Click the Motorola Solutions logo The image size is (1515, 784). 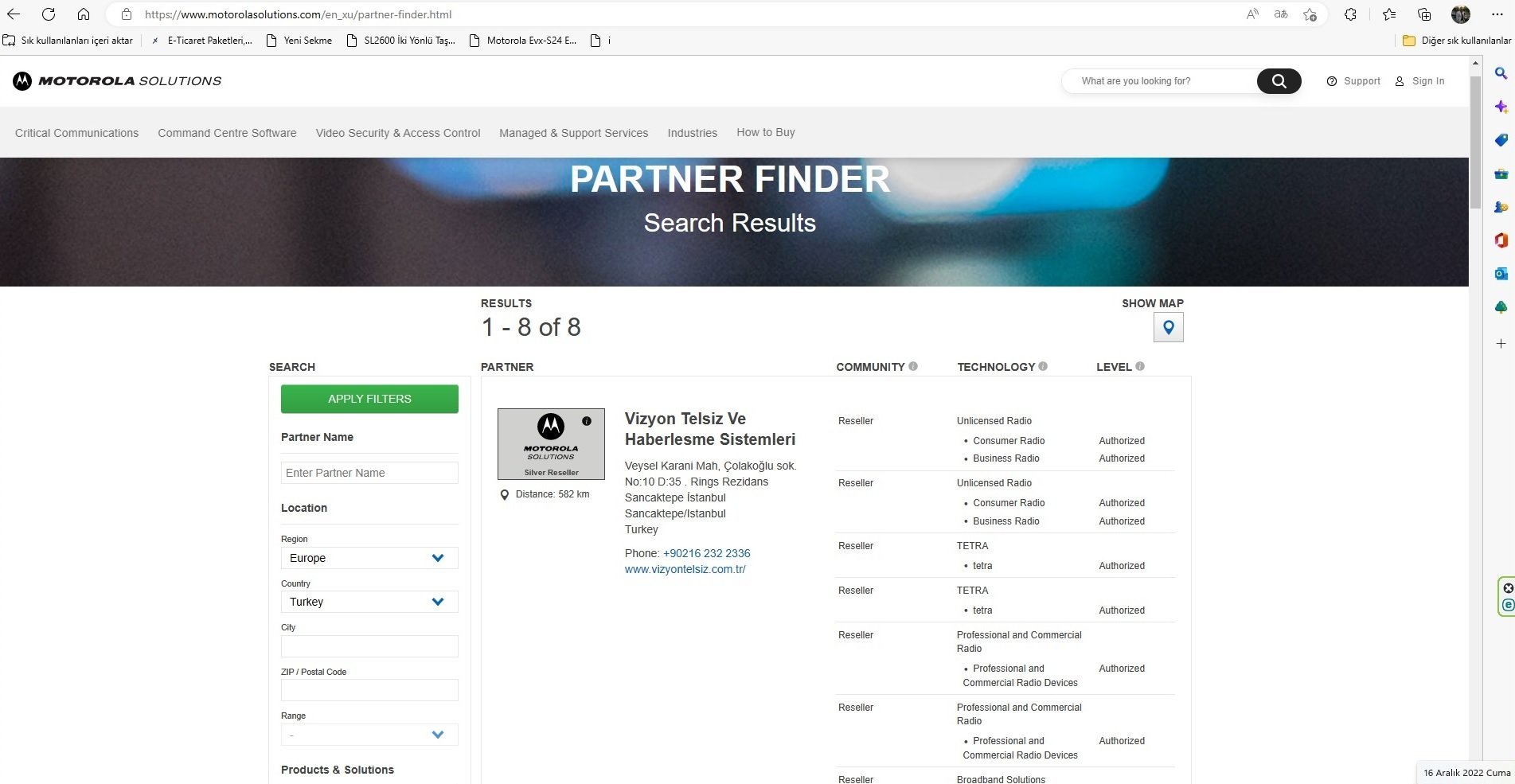tap(117, 80)
